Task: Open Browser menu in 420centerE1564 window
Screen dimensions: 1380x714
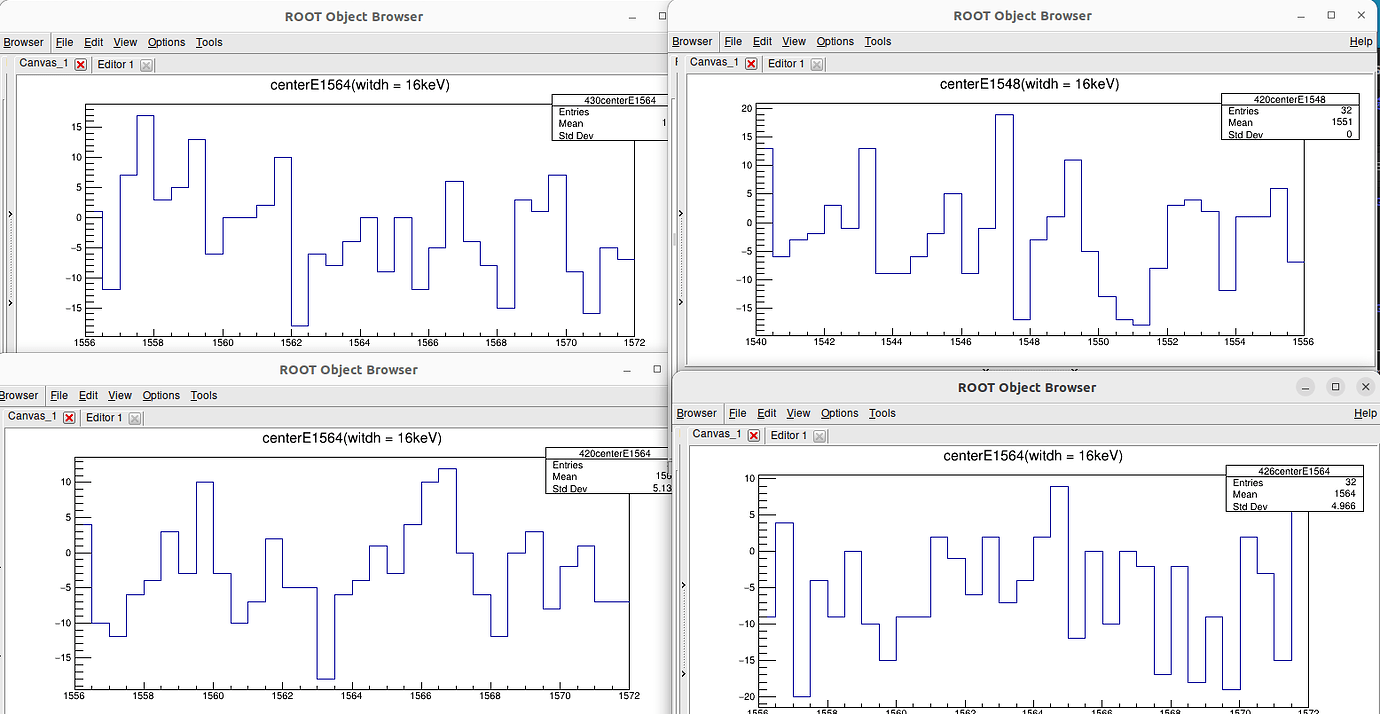Action: [19, 396]
